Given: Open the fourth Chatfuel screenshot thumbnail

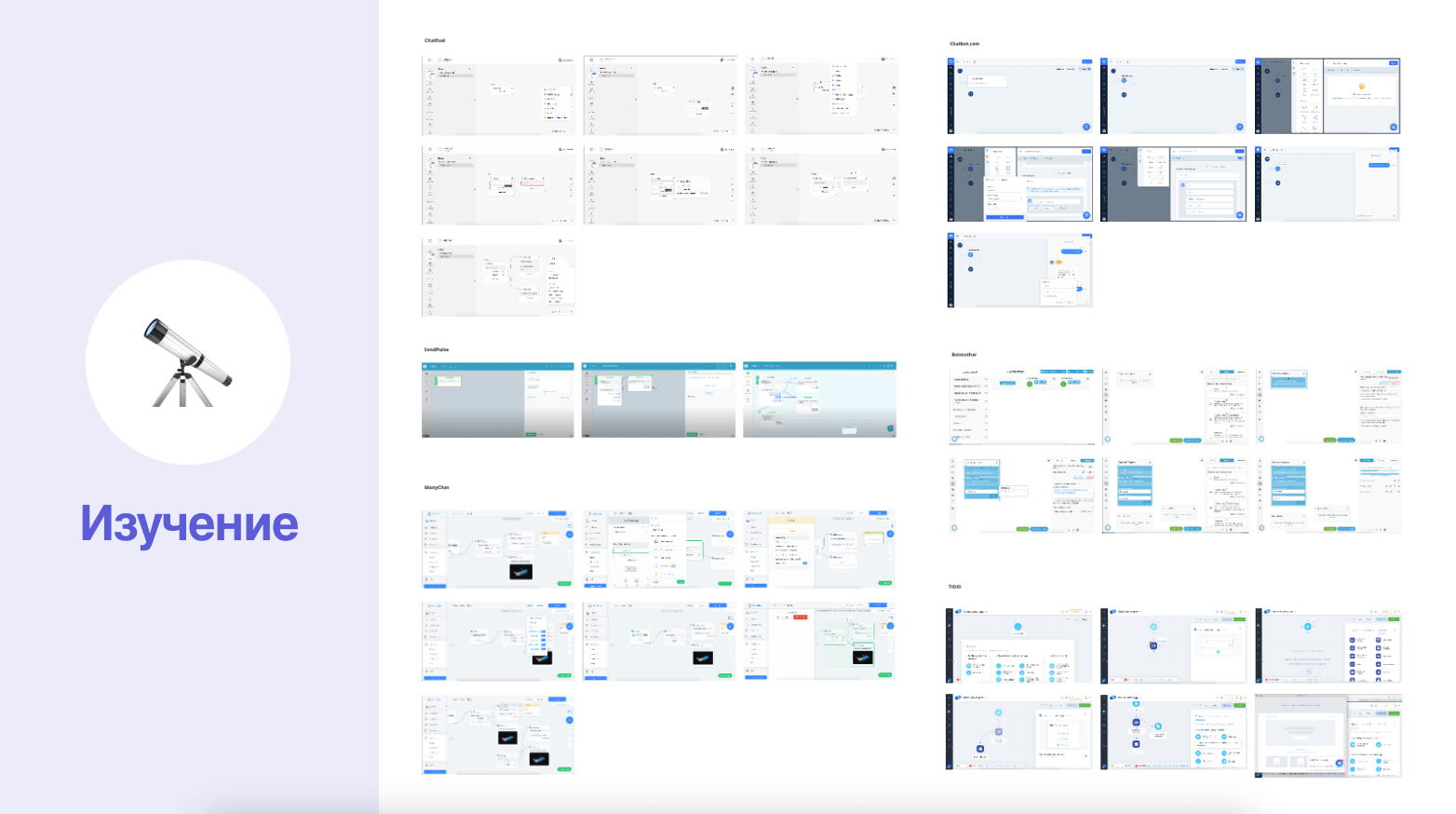Looking at the screenshot, I should (x=498, y=184).
